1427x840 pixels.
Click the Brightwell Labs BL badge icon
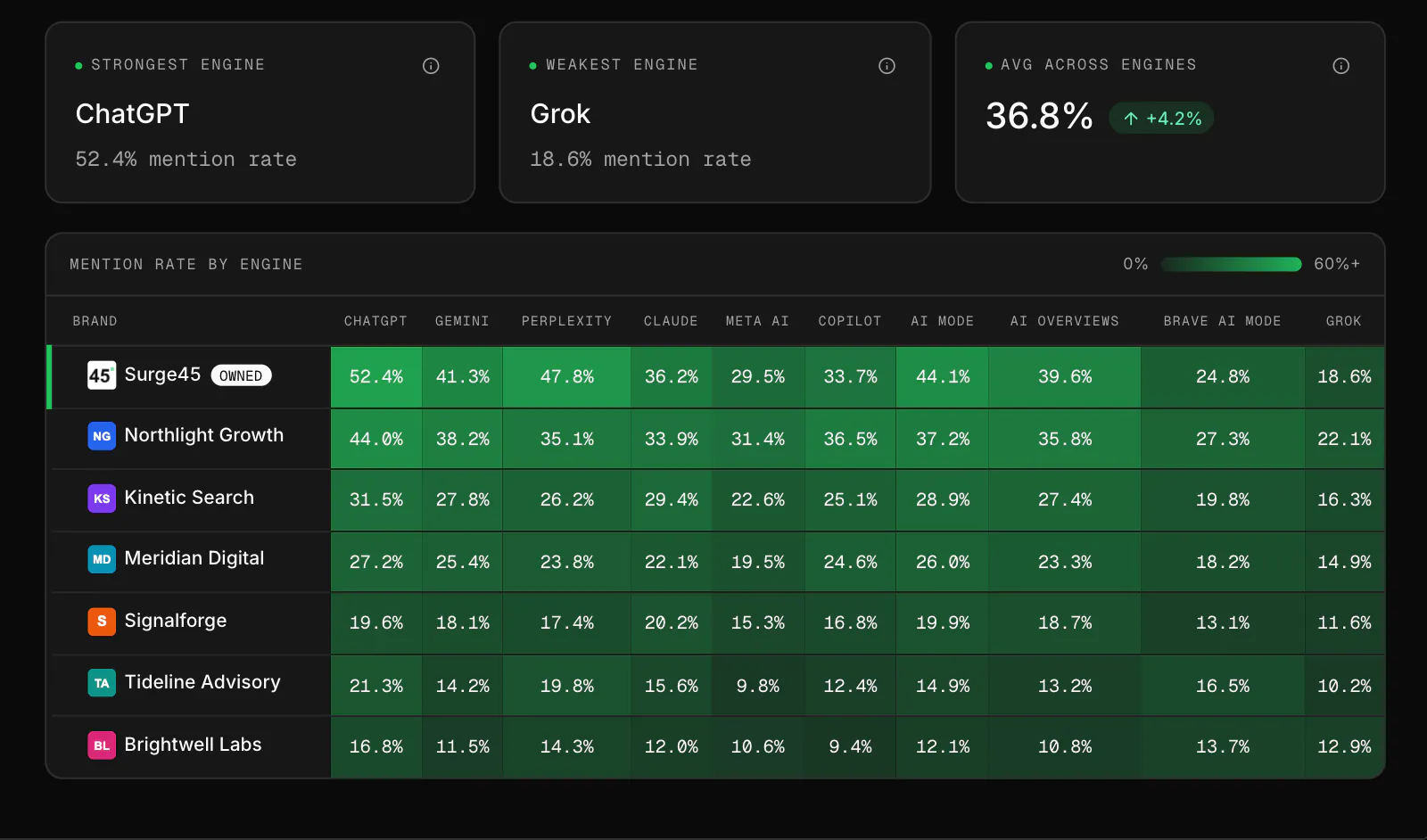coord(102,745)
